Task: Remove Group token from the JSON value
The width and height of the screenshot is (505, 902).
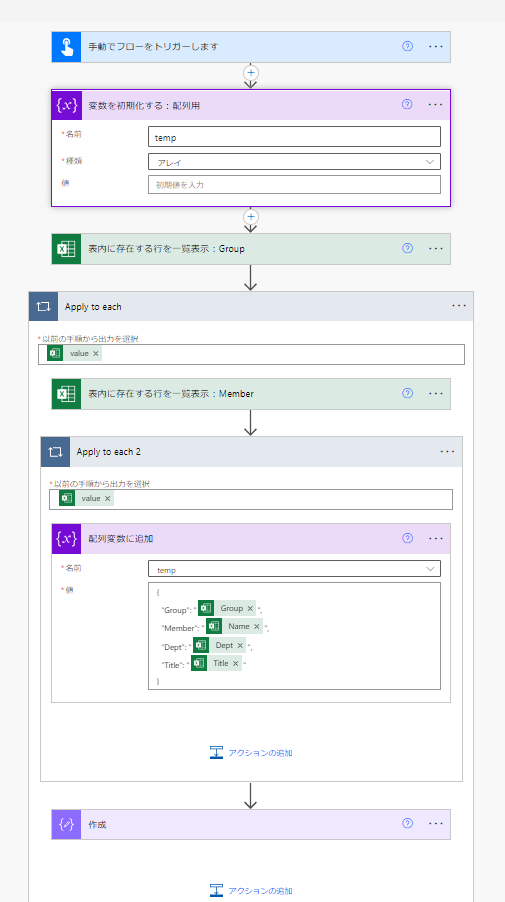Action: pos(250,608)
